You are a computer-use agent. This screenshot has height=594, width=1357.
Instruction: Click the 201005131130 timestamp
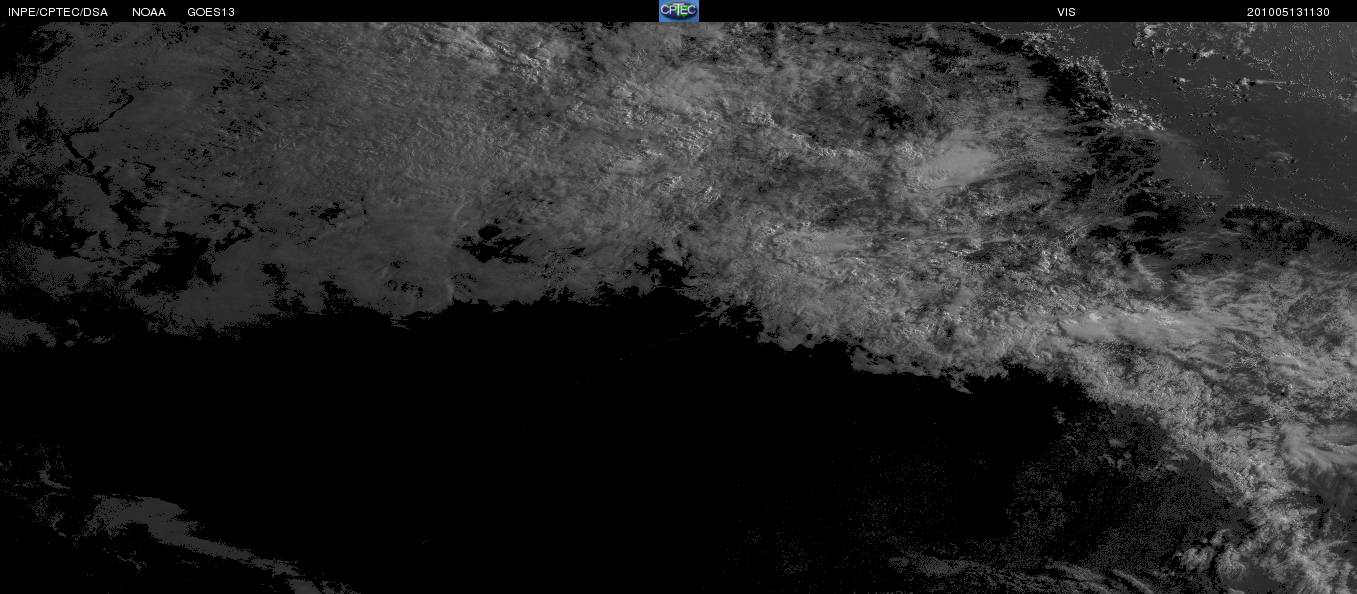pyautogui.click(x=1288, y=12)
